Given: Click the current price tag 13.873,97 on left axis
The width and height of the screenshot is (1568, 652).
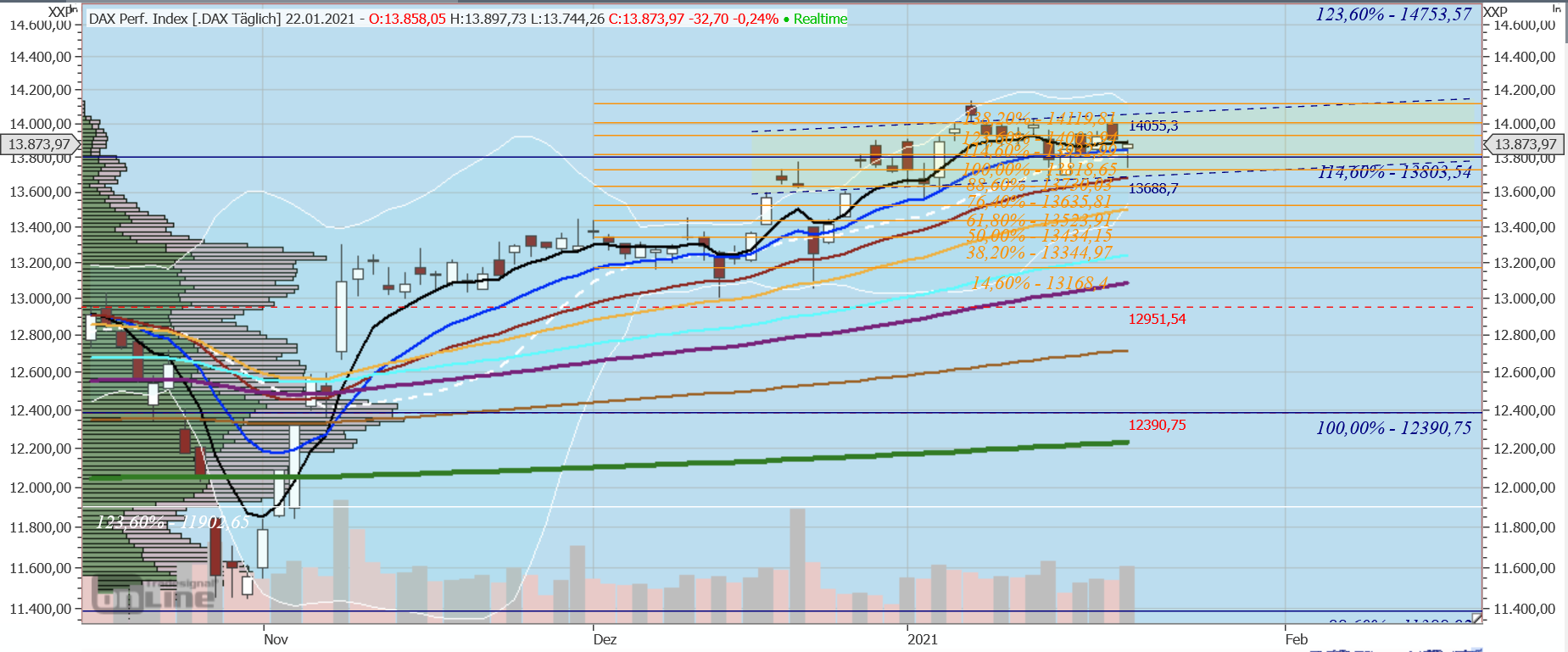Looking at the screenshot, I should pos(39,144).
